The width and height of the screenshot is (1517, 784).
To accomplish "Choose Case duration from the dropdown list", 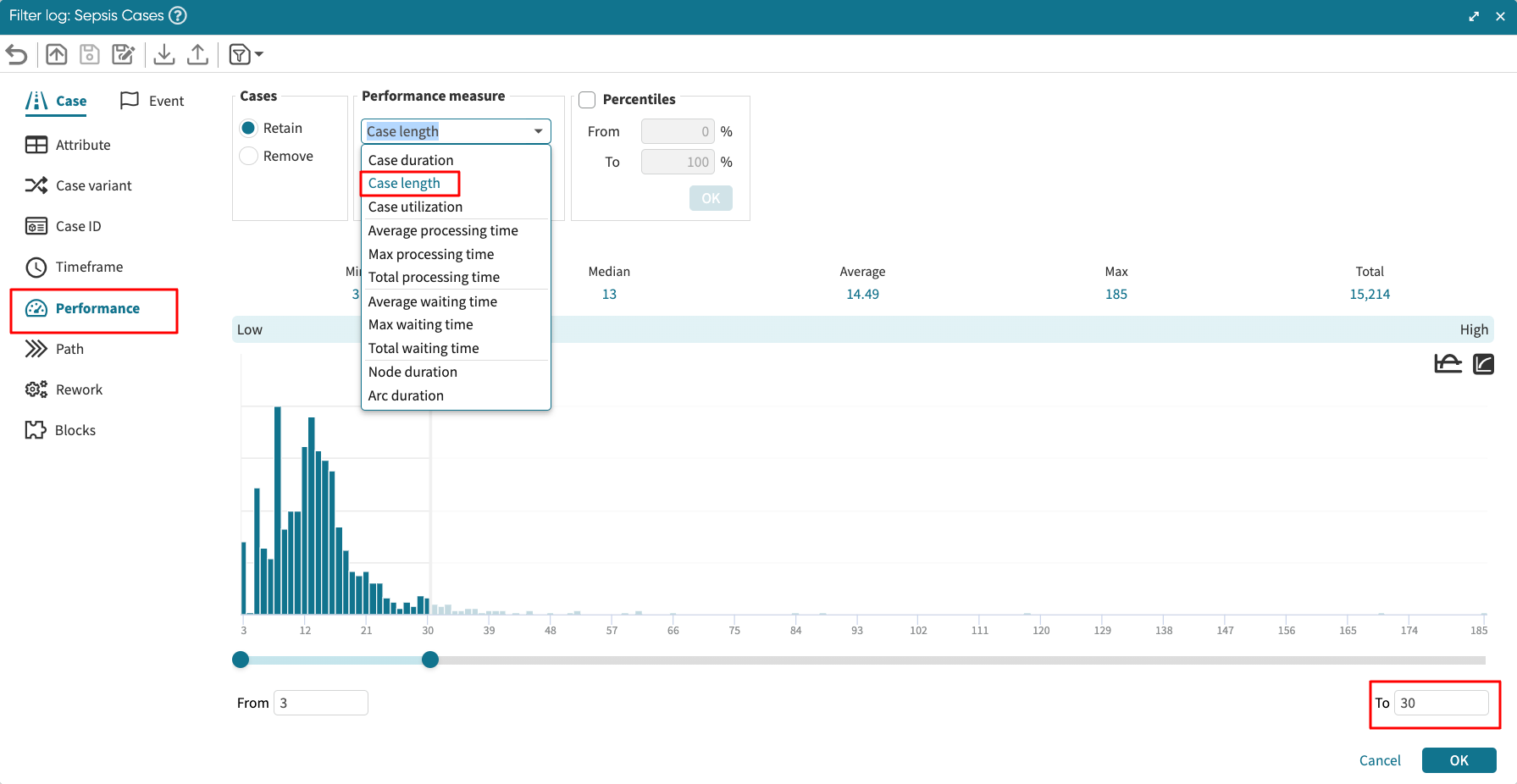I will pos(411,160).
